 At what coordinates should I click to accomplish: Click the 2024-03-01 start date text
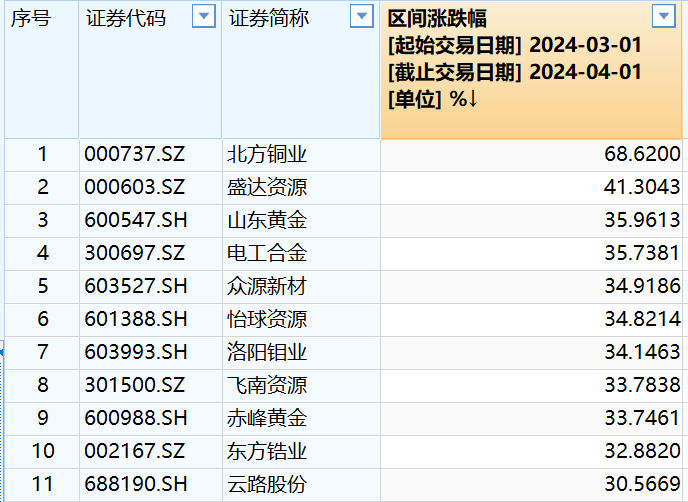click(x=585, y=45)
